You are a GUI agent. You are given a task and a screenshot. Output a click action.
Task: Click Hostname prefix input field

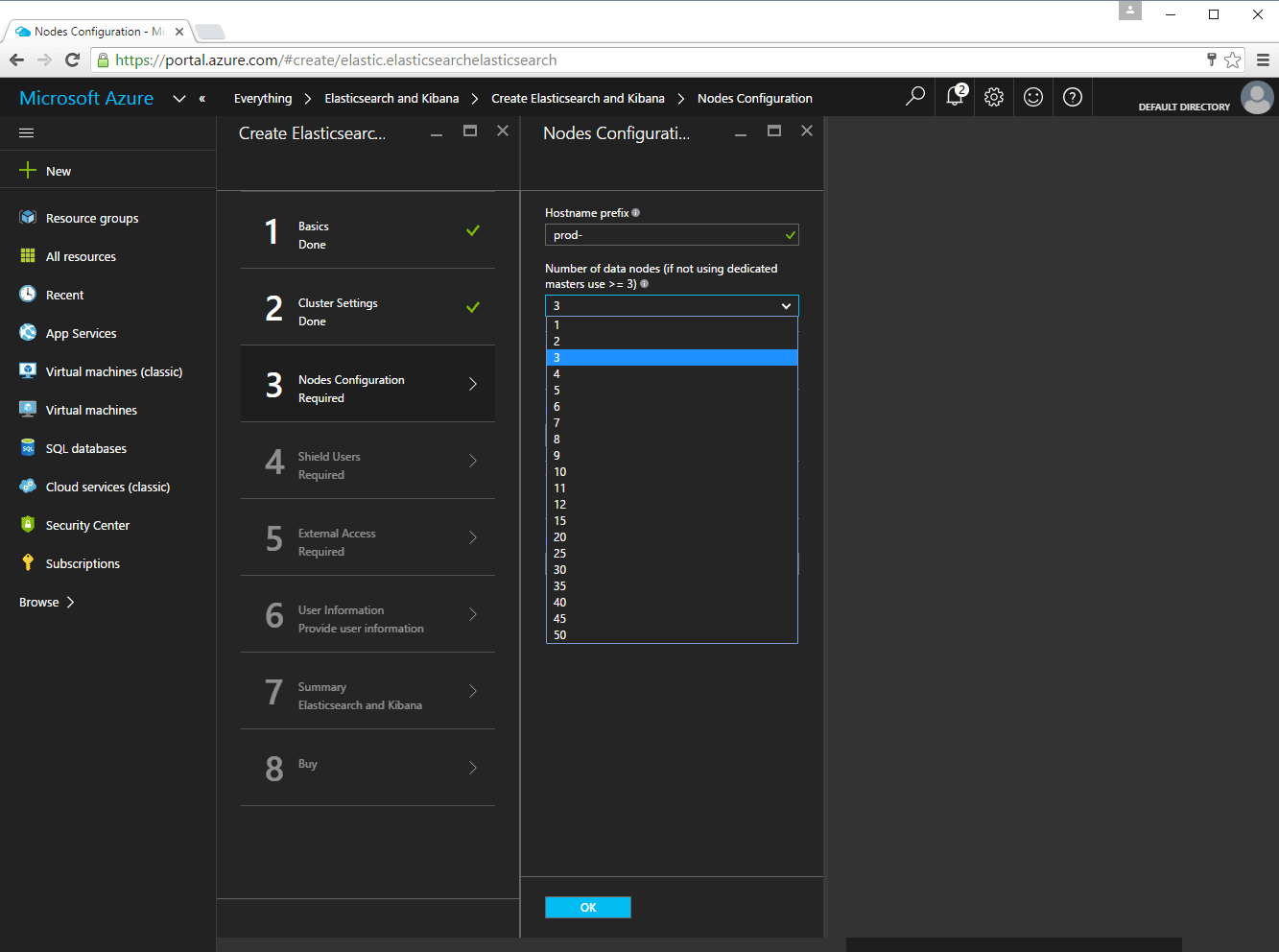672,234
